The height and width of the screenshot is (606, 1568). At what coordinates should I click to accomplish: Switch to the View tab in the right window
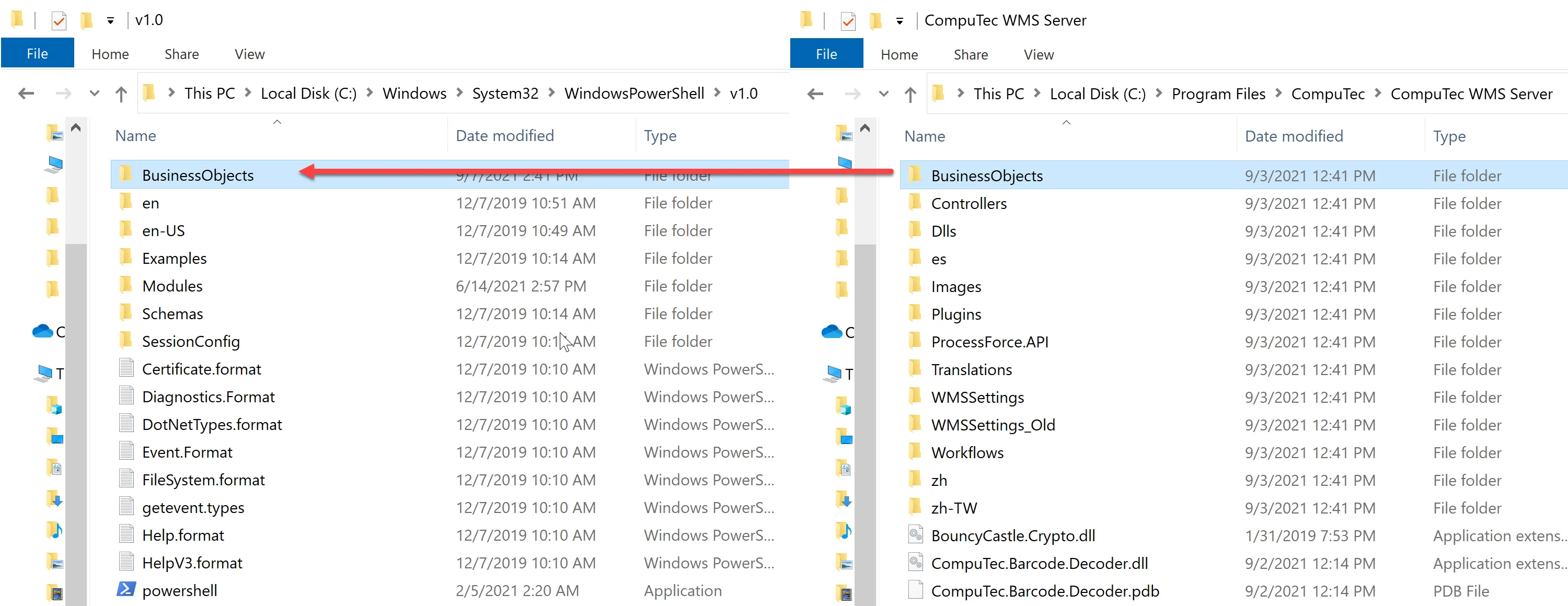tap(1038, 54)
